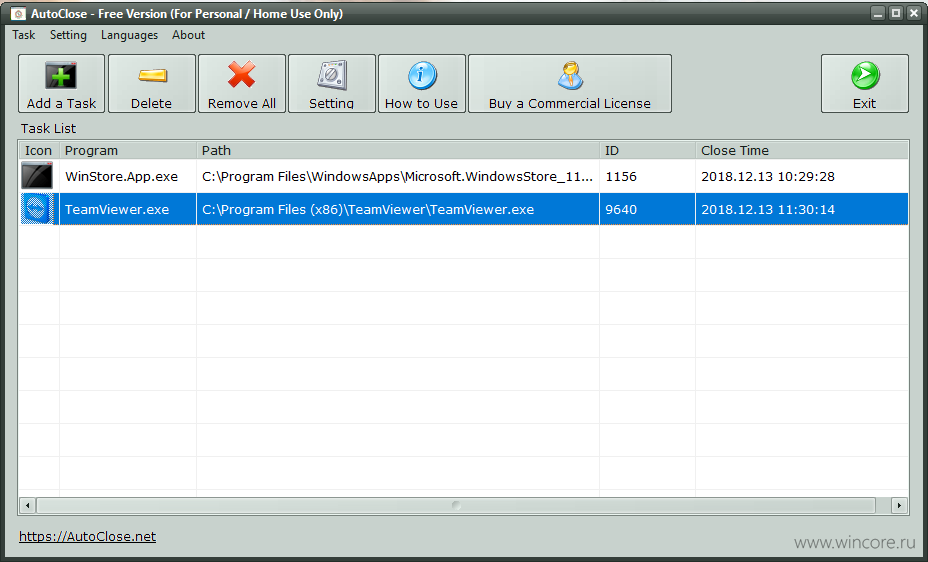
Task: Sort by the Close Time column header
Action: pos(802,150)
